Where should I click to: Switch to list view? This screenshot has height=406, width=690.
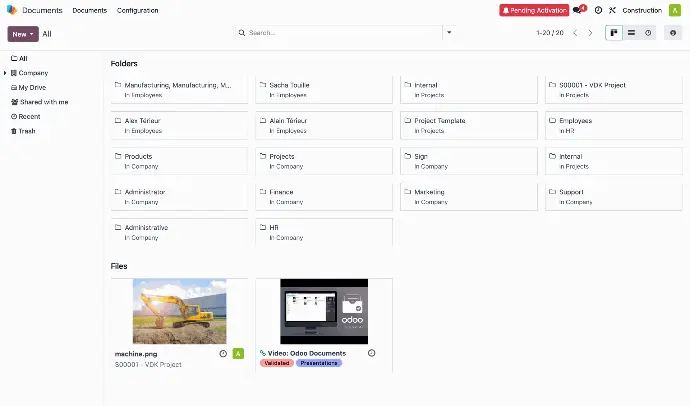click(x=631, y=33)
